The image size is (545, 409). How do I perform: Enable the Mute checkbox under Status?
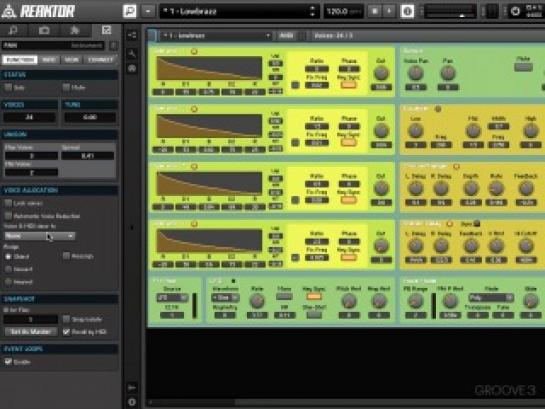point(66,87)
